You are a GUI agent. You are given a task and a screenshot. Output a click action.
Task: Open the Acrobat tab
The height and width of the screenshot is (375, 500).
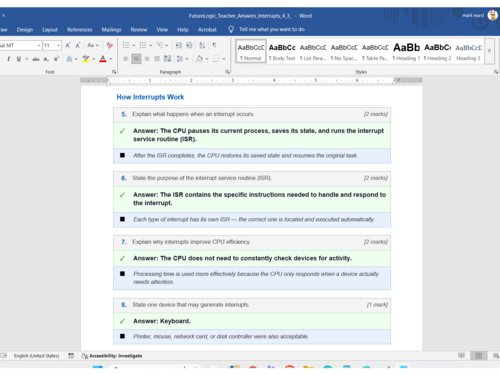pyautogui.click(x=207, y=30)
